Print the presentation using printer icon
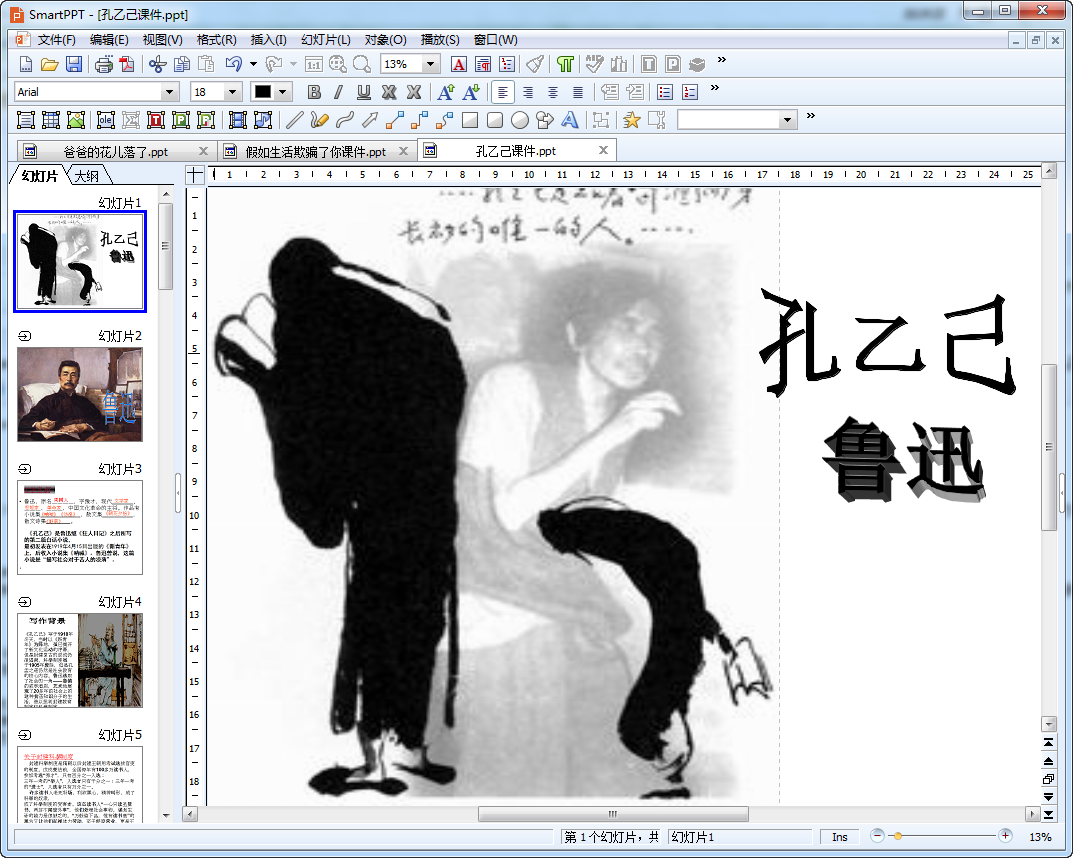1073x858 pixels. pos(104,64)
